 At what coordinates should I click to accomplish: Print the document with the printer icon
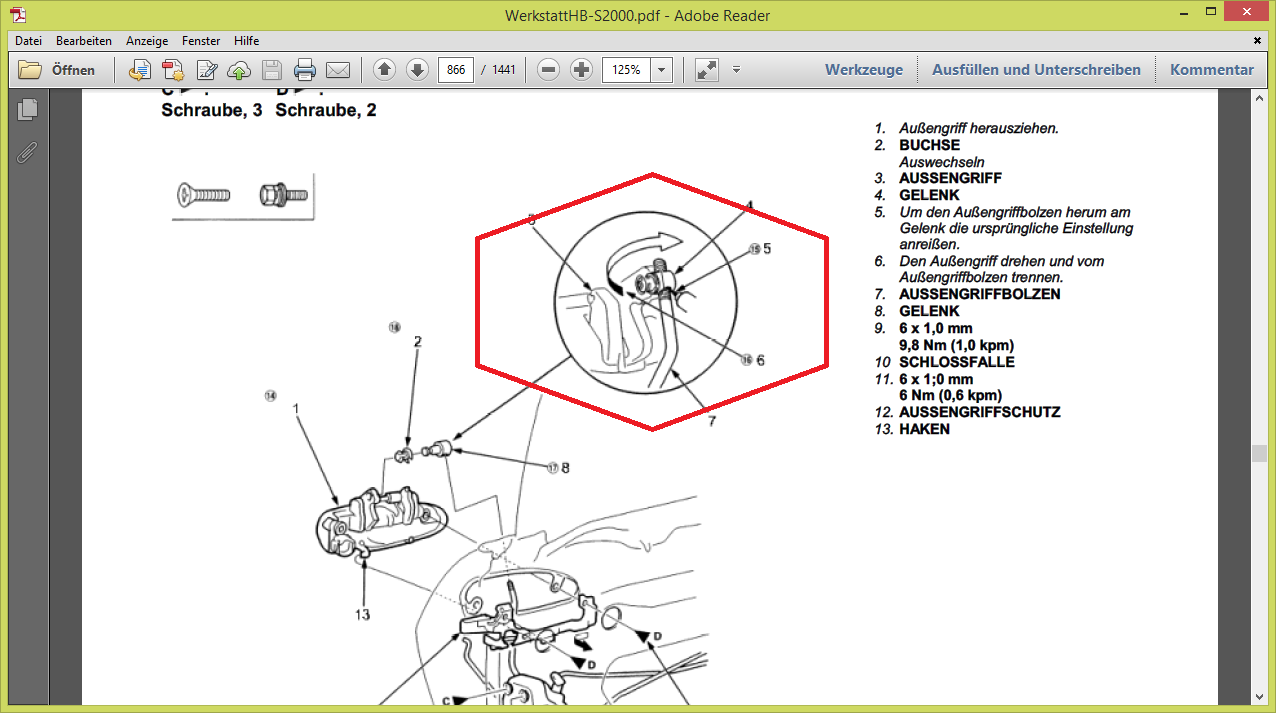pos(305,70)
